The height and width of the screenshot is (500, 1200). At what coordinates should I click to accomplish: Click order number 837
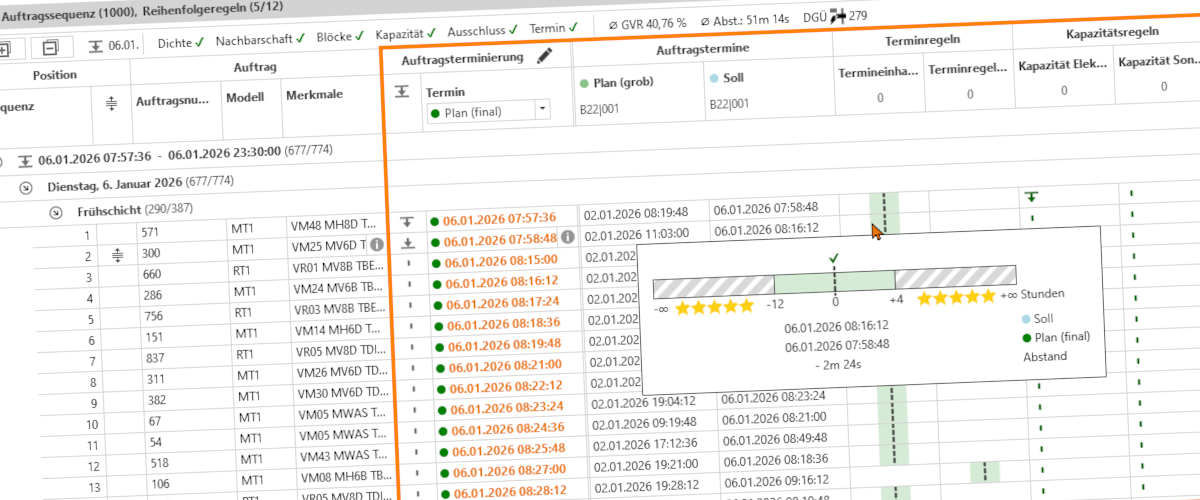click(155, 359)
